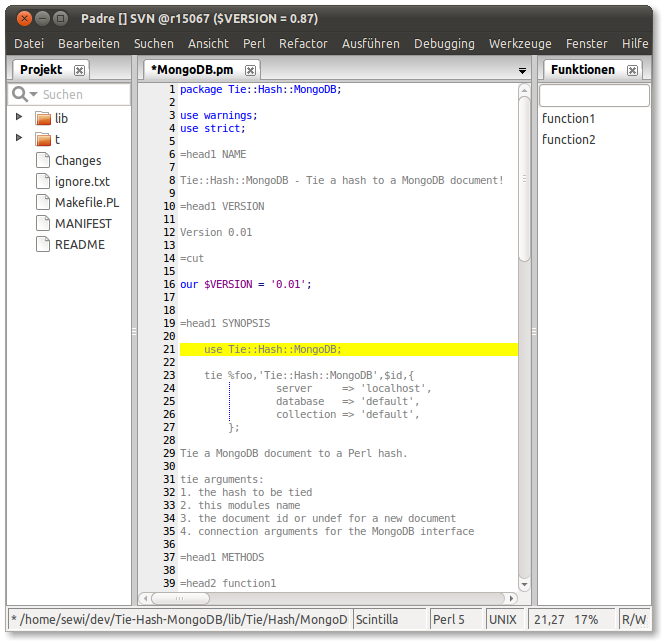Close the Funktionen panel tab
Image resolution: width=662 pixels, height=641 pixels.
632,70
